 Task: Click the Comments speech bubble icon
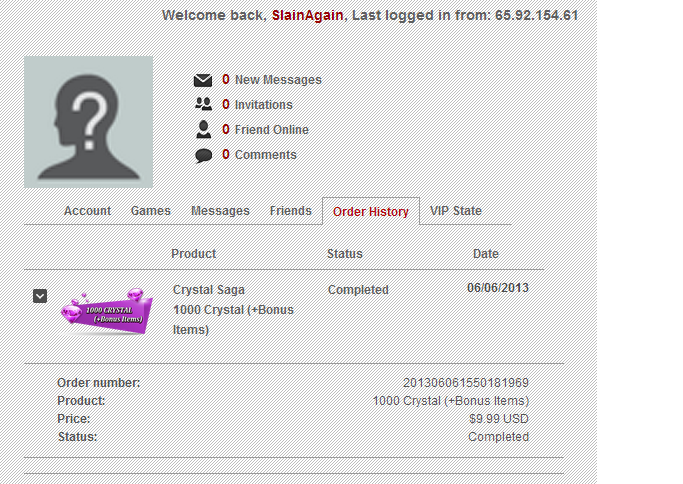pos(203,156)
